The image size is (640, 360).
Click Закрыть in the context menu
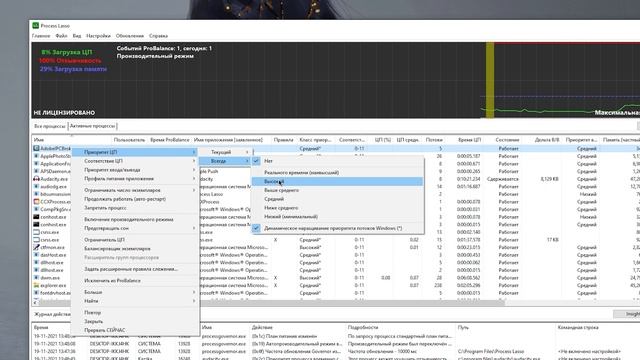coord(135,321)
